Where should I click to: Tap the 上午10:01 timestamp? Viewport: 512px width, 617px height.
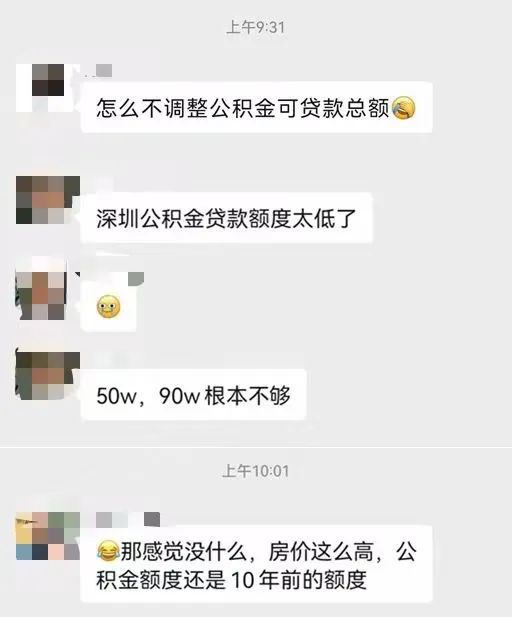(255, 471)
